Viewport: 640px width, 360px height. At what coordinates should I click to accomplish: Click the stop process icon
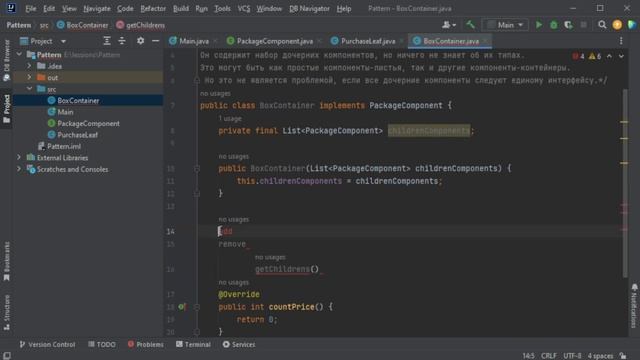coord(584,25)
